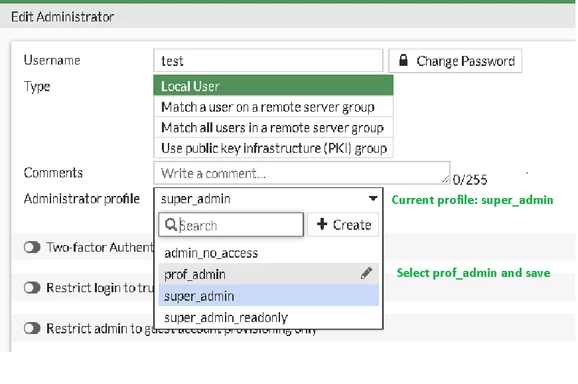Click the 0/255 comment character counter
578x384 pixels.
click(x=470, y=180)
